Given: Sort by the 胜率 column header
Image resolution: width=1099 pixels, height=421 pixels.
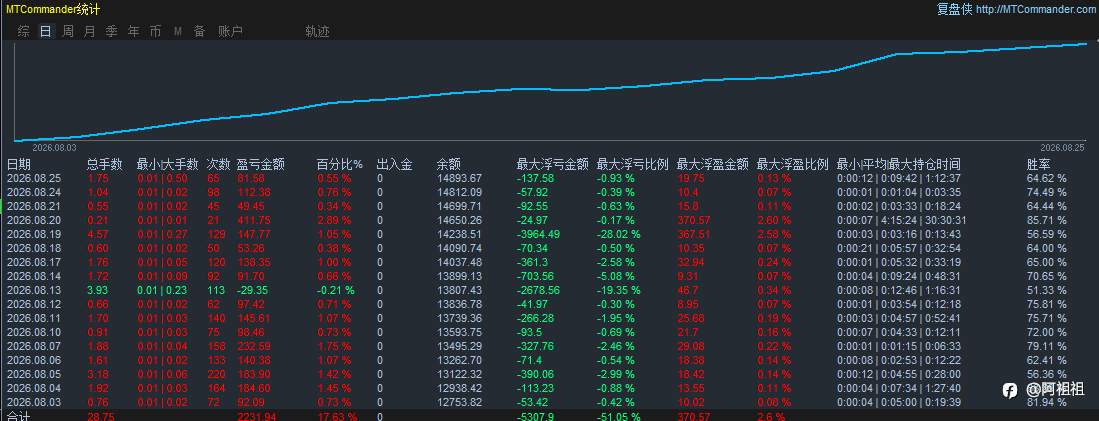Looking at the screenshot, I should click(1039, 165).
